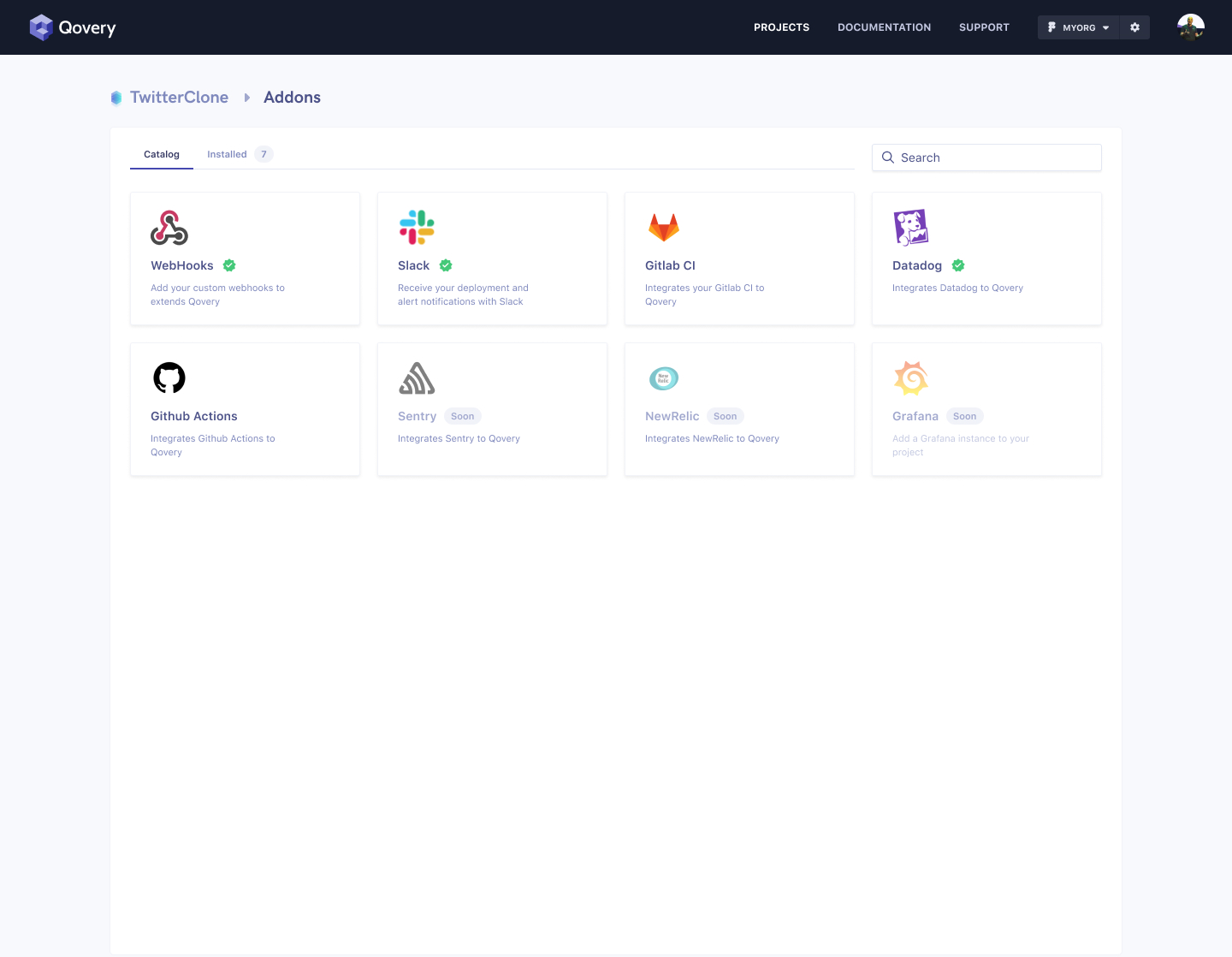Image resolution: width=1232 pixels, height=957 pixels.
Task: Click the Qovery wordmark in the header
Action: tap(87, 28)
